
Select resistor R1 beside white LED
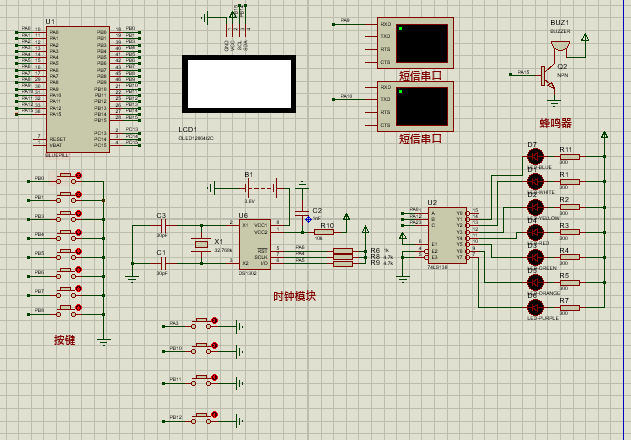(x=570, y=182)
